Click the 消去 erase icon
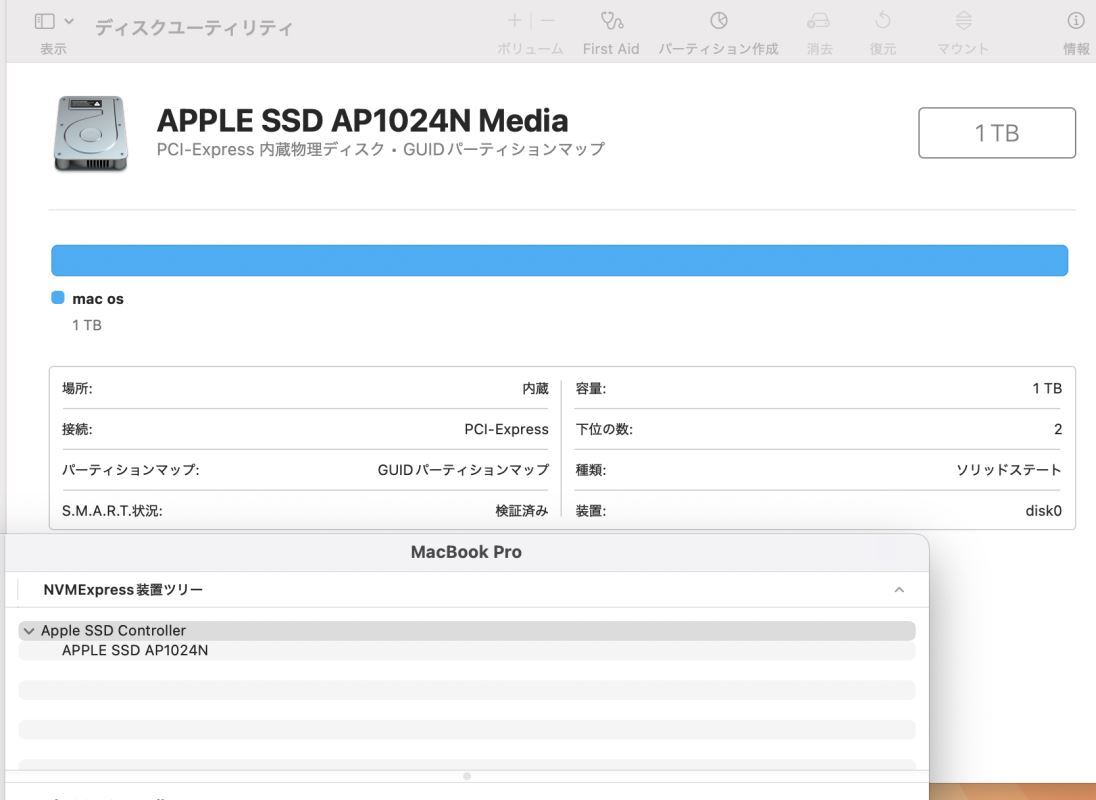Viewport: 1096px width, 800px height. tap(819, 21)
